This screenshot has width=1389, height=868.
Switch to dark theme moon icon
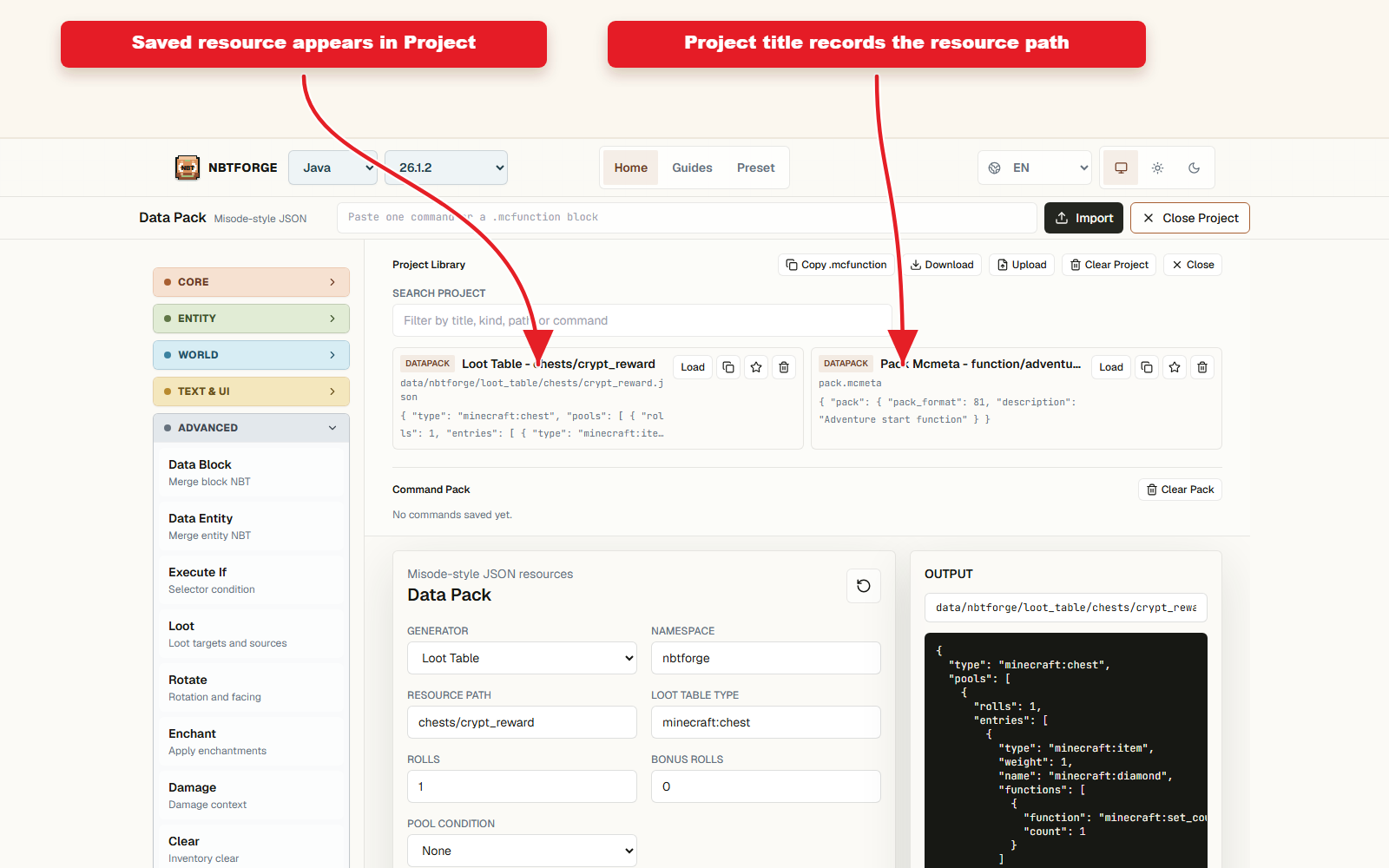pyautogui.click(x=1194, y=168)
